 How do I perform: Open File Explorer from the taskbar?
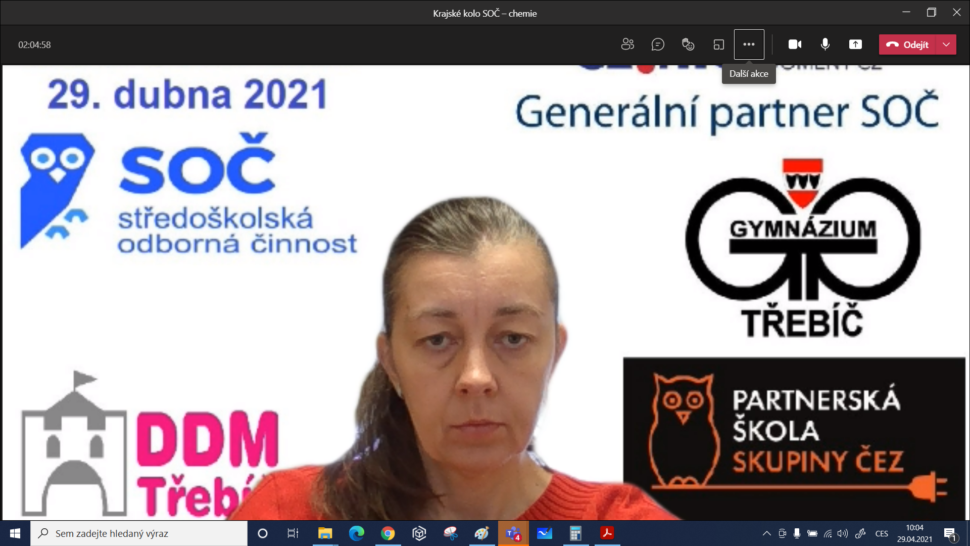(x=325, y=533)
